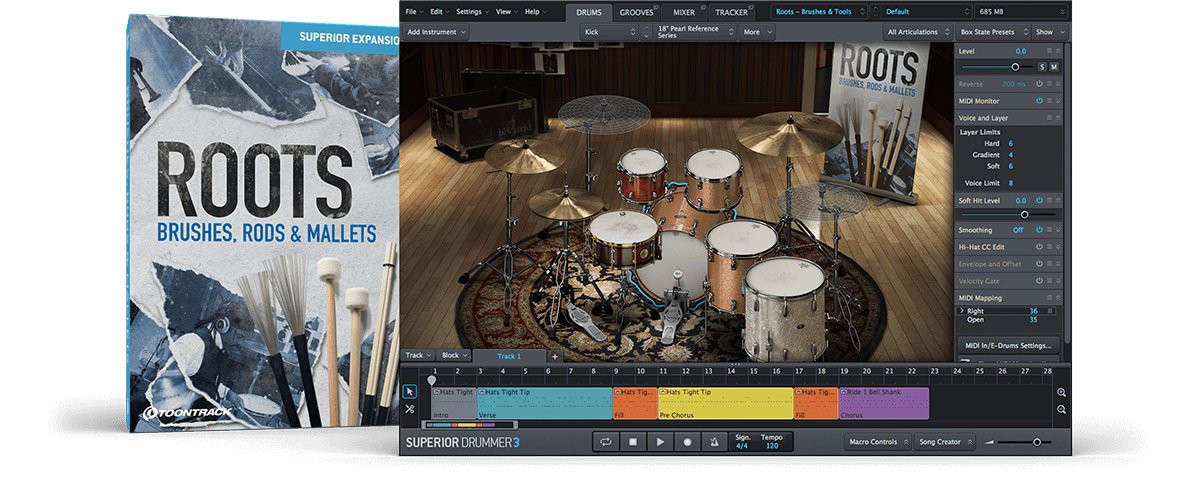Screen dimensions: 1200x488
Task: Select the Chorus Ride 1 Bell Shank block
Action: pyautogui.click(x=884, y=403)
